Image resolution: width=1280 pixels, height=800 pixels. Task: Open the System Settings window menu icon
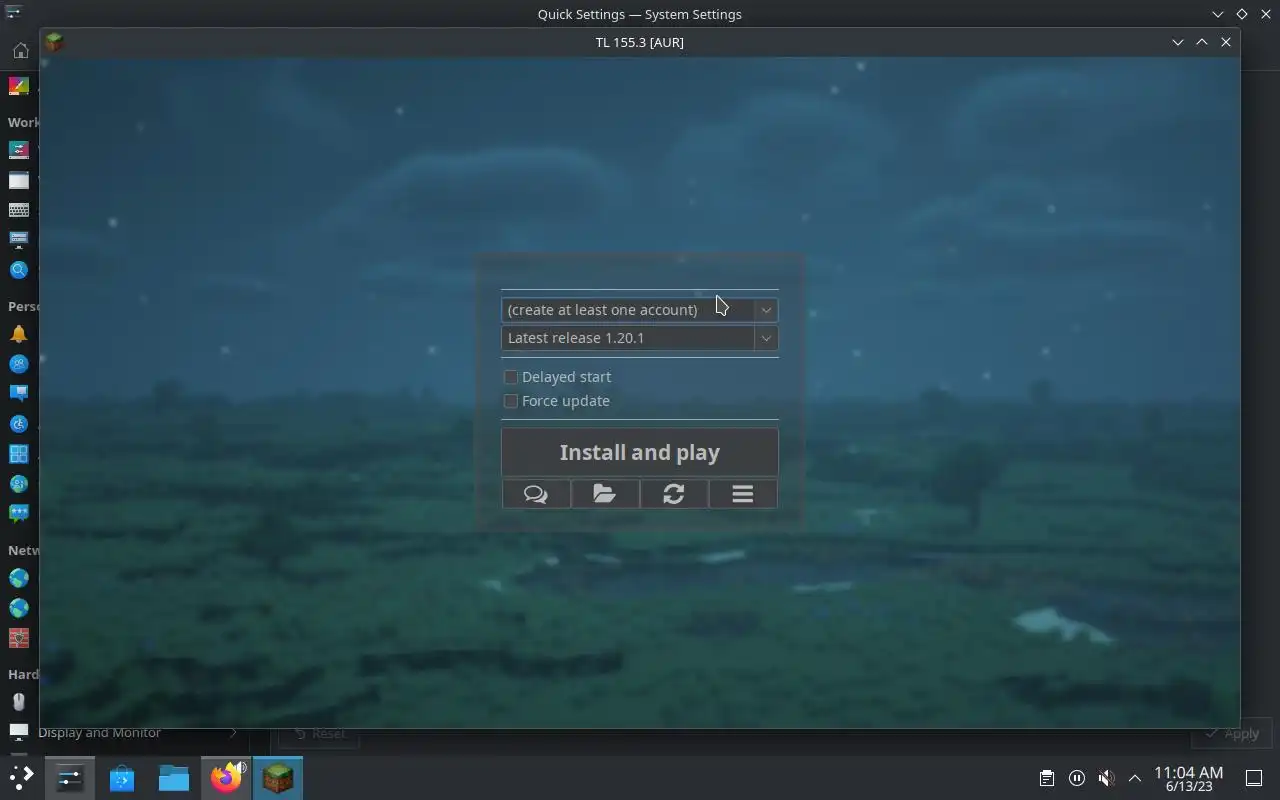tap(14, 13)
